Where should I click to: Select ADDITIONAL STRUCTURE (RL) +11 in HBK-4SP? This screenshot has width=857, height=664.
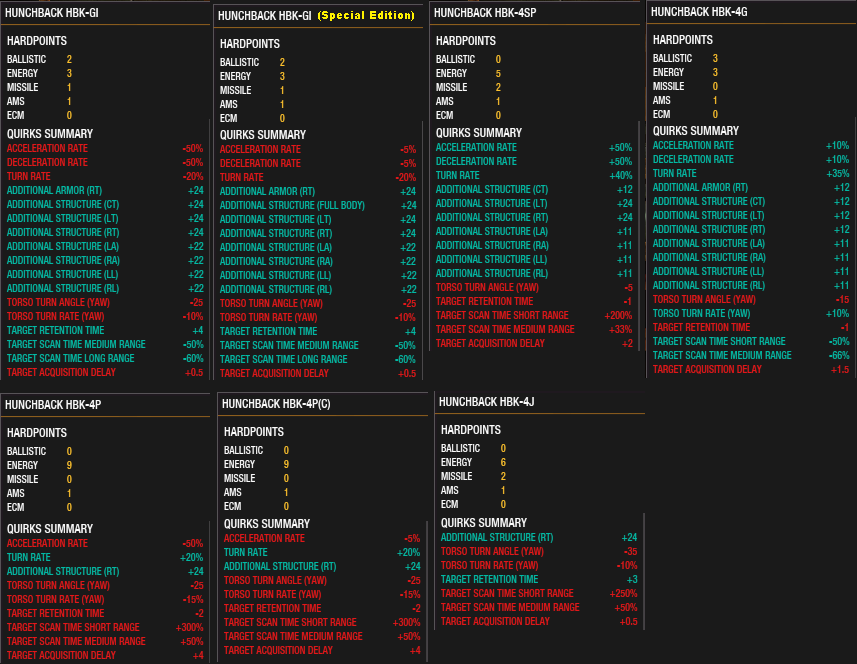click(534, 273)
